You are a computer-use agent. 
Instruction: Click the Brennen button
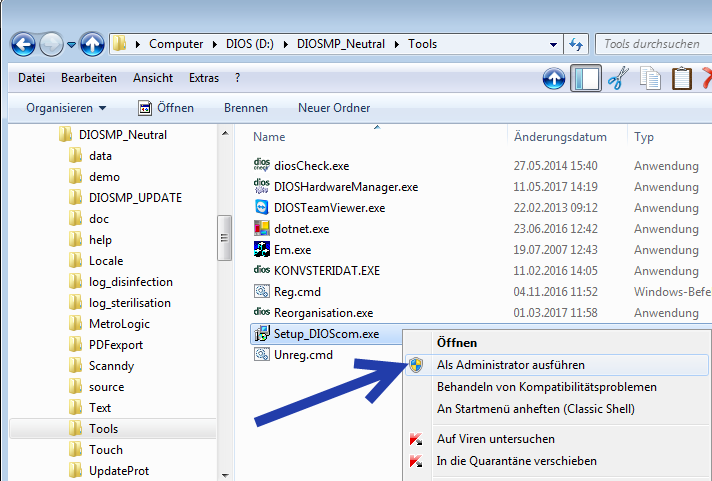pyautogui.click(x=246, y=108)
